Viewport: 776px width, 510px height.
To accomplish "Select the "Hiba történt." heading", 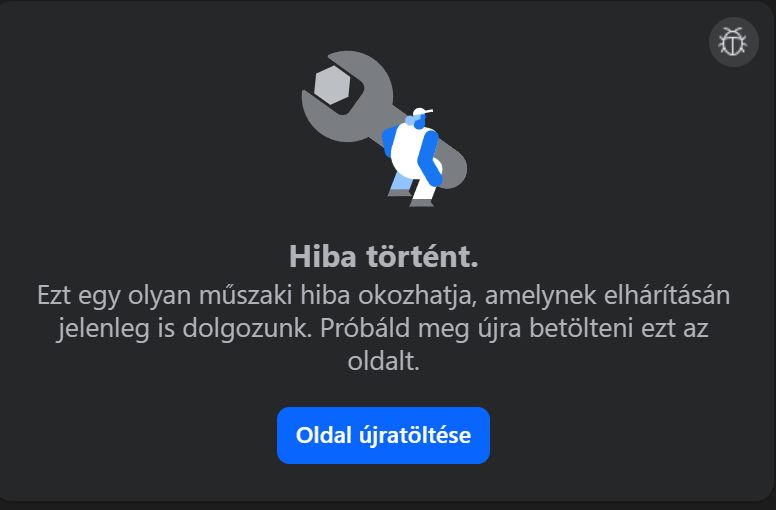I will coord(384,256).
